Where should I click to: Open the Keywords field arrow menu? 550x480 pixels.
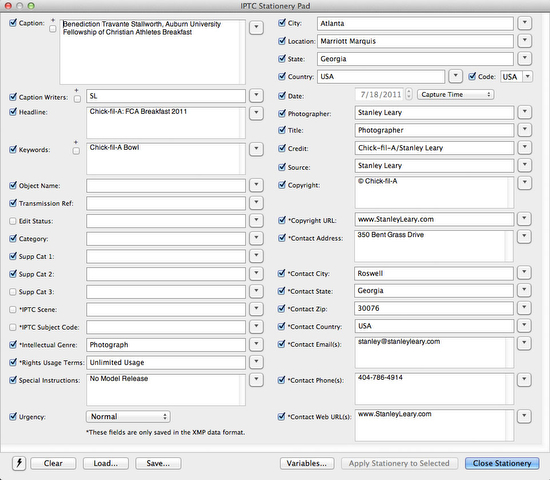tap(256, 149)
